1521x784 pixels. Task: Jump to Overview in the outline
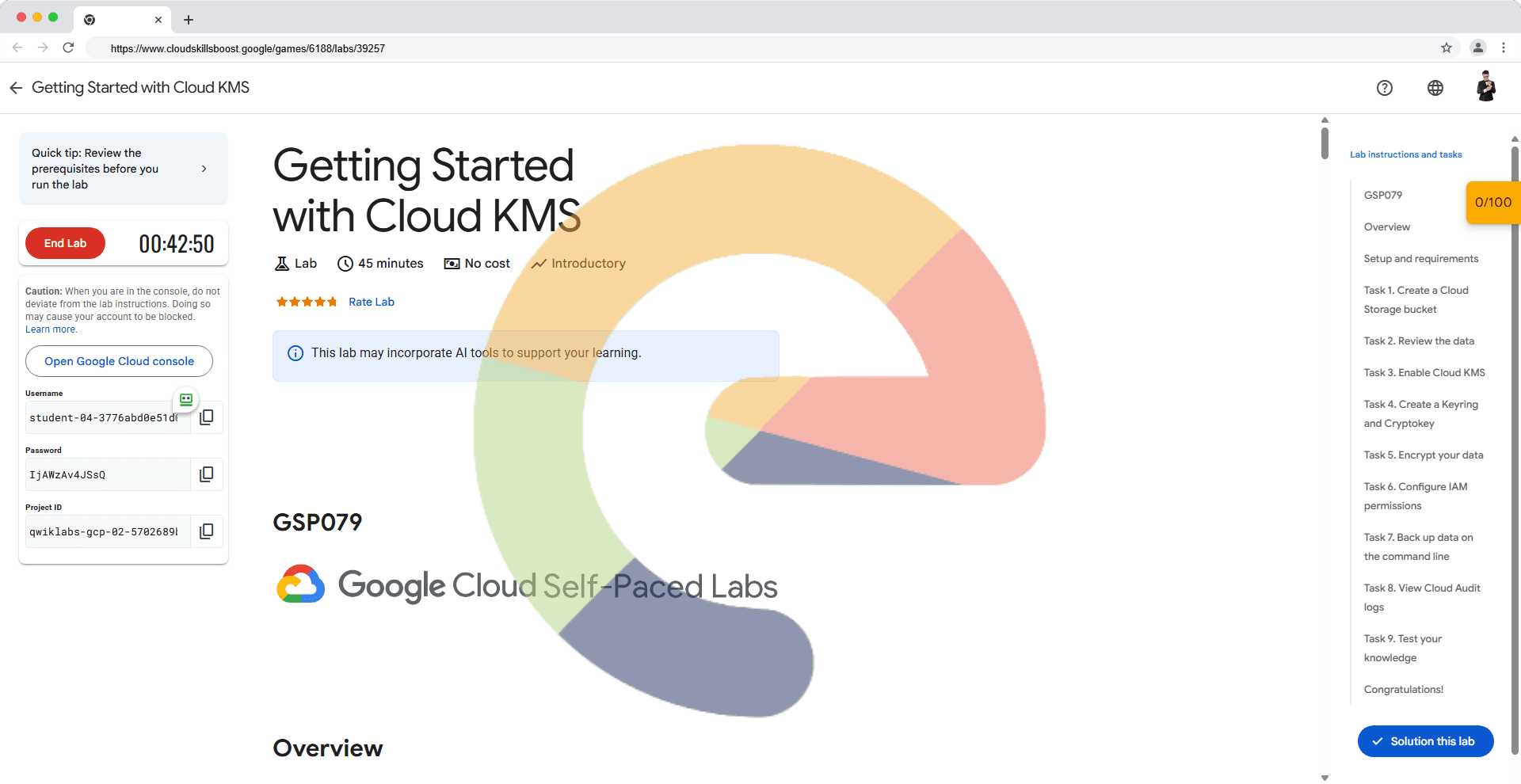1387,226
